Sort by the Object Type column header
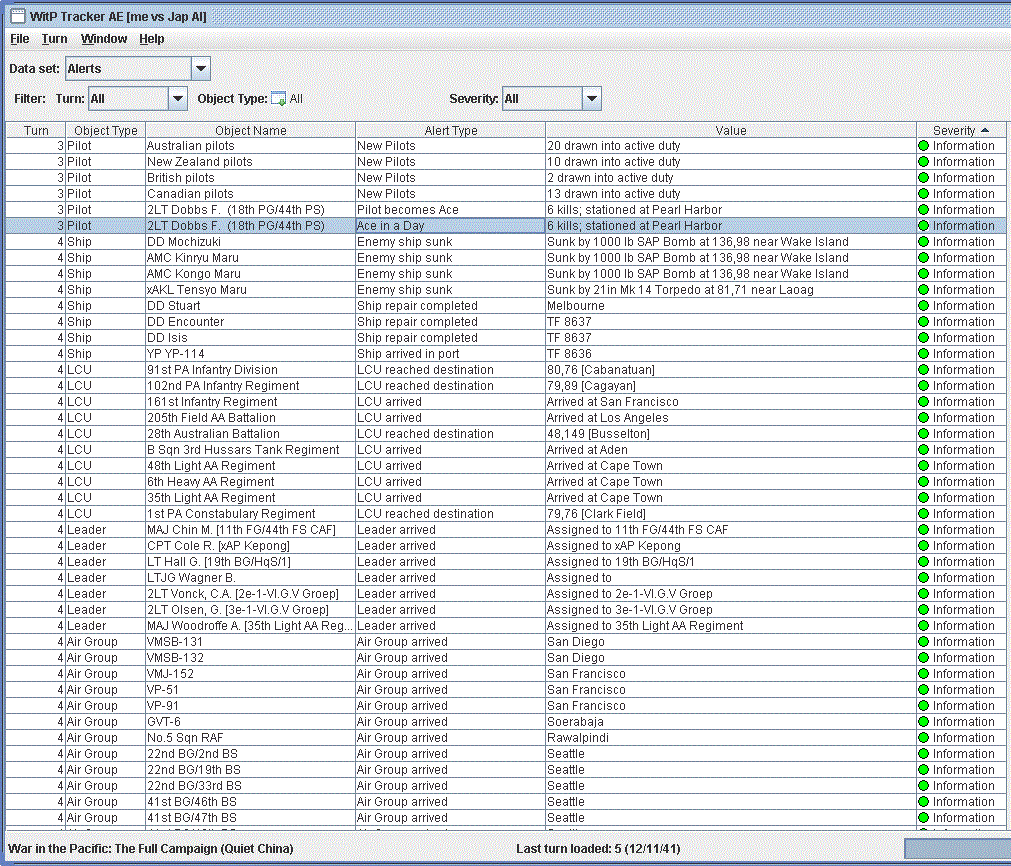Image resolution: width=1011 pixels, height=866 pixels. click(106, 130)
